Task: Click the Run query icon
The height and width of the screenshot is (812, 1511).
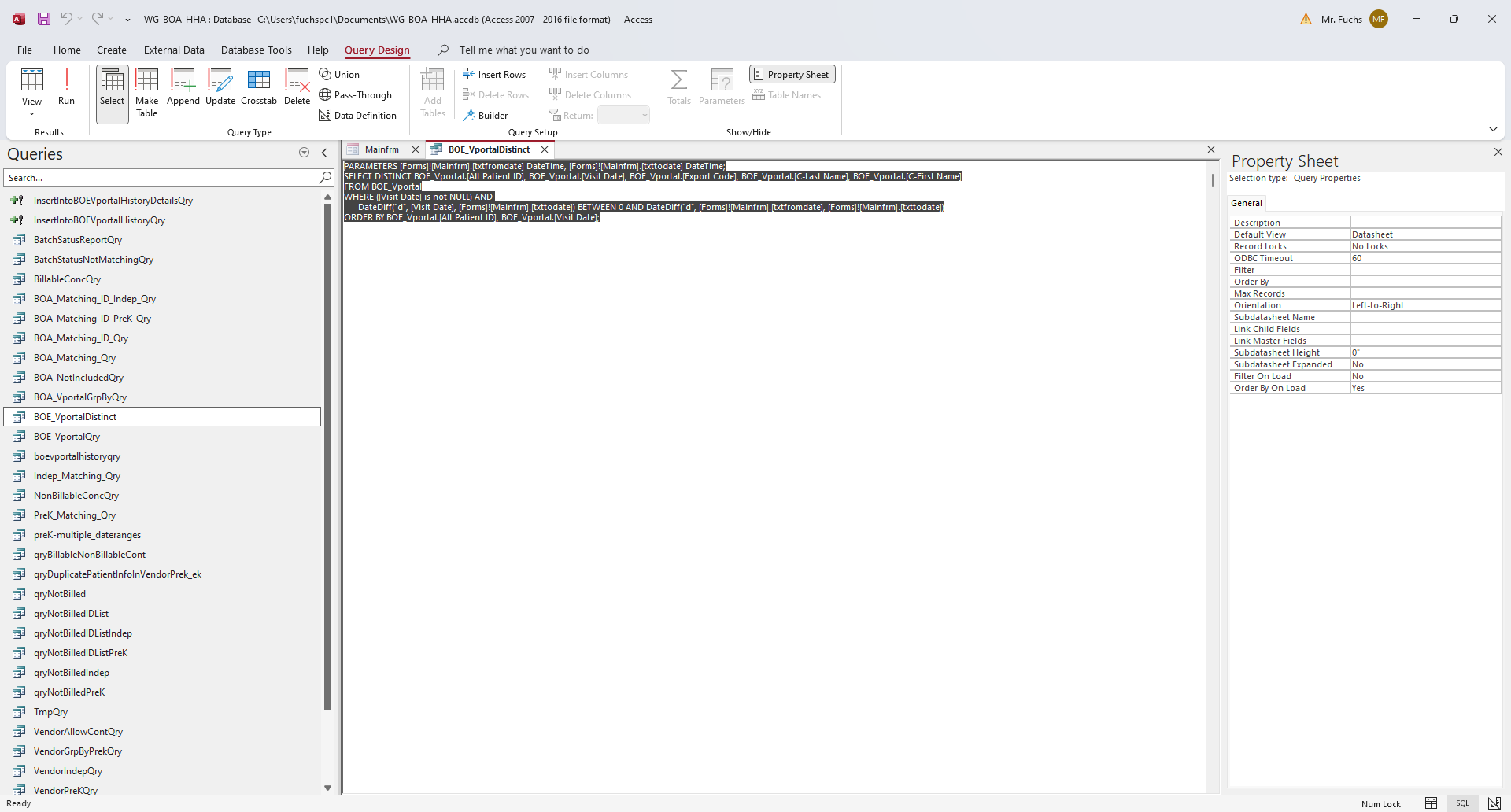Action: pos(67,87)
